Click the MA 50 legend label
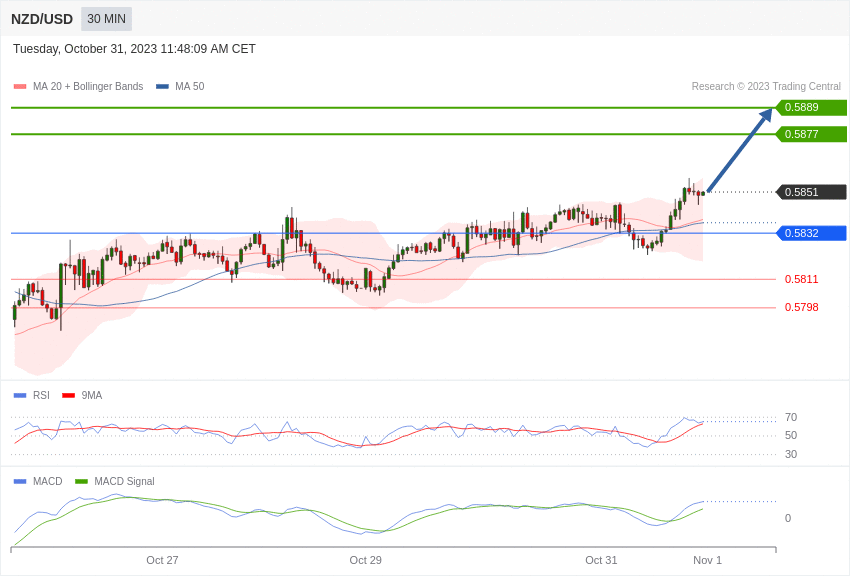The image size is (850, 576). pyautogui.click(x=190, y=87)
